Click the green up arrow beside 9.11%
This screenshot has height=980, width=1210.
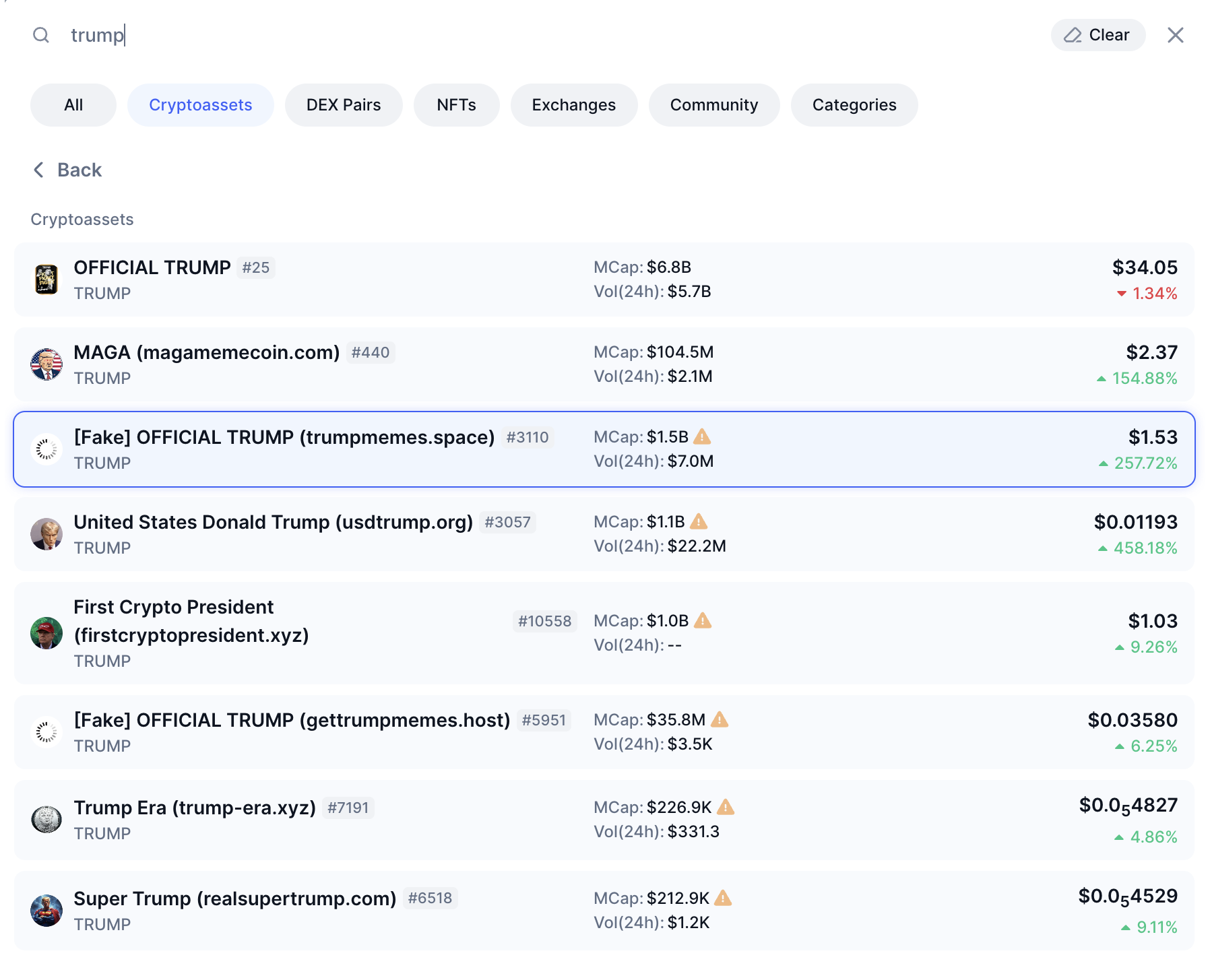(1126, 927)
